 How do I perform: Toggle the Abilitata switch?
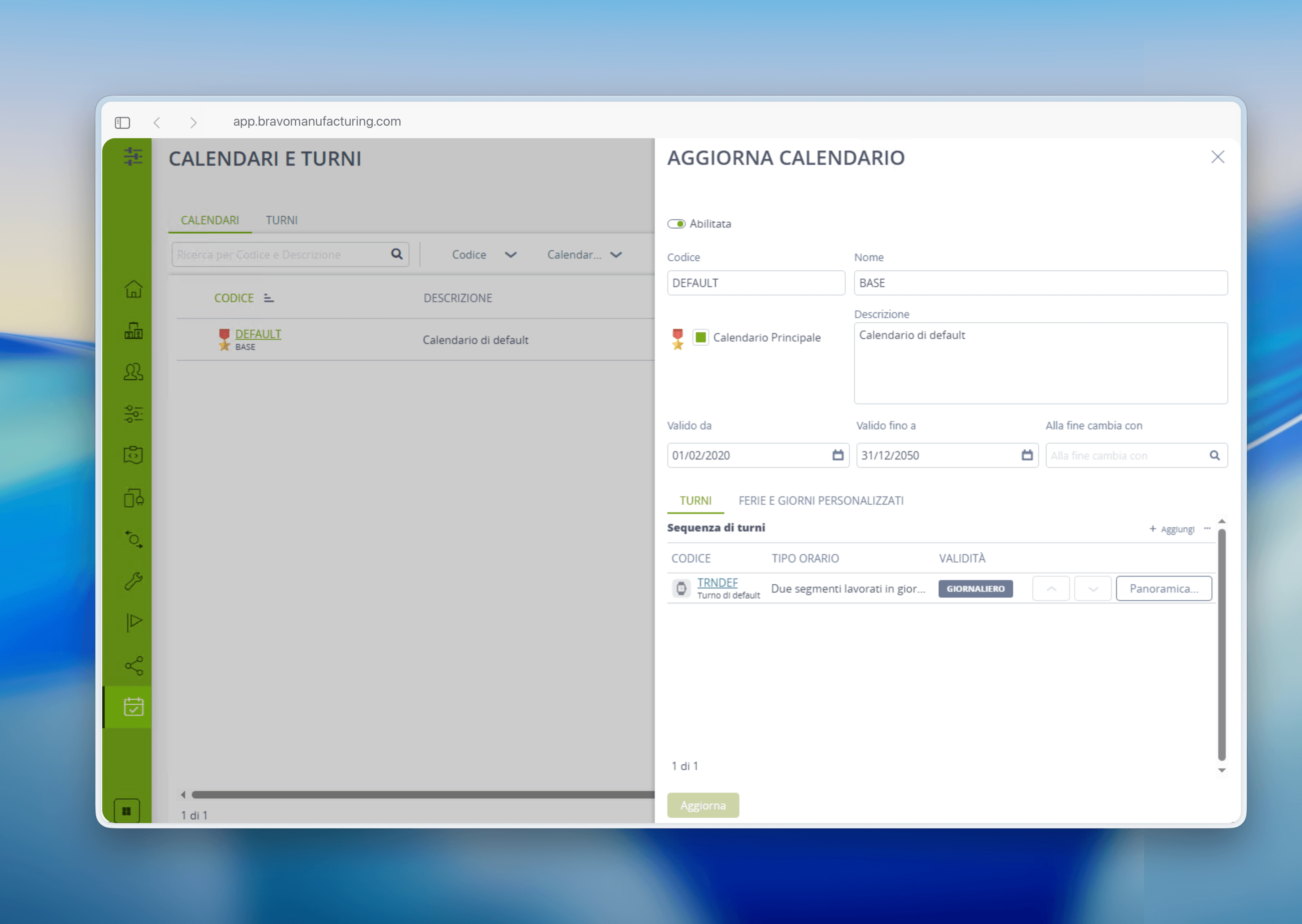click(x=676, y=224)
